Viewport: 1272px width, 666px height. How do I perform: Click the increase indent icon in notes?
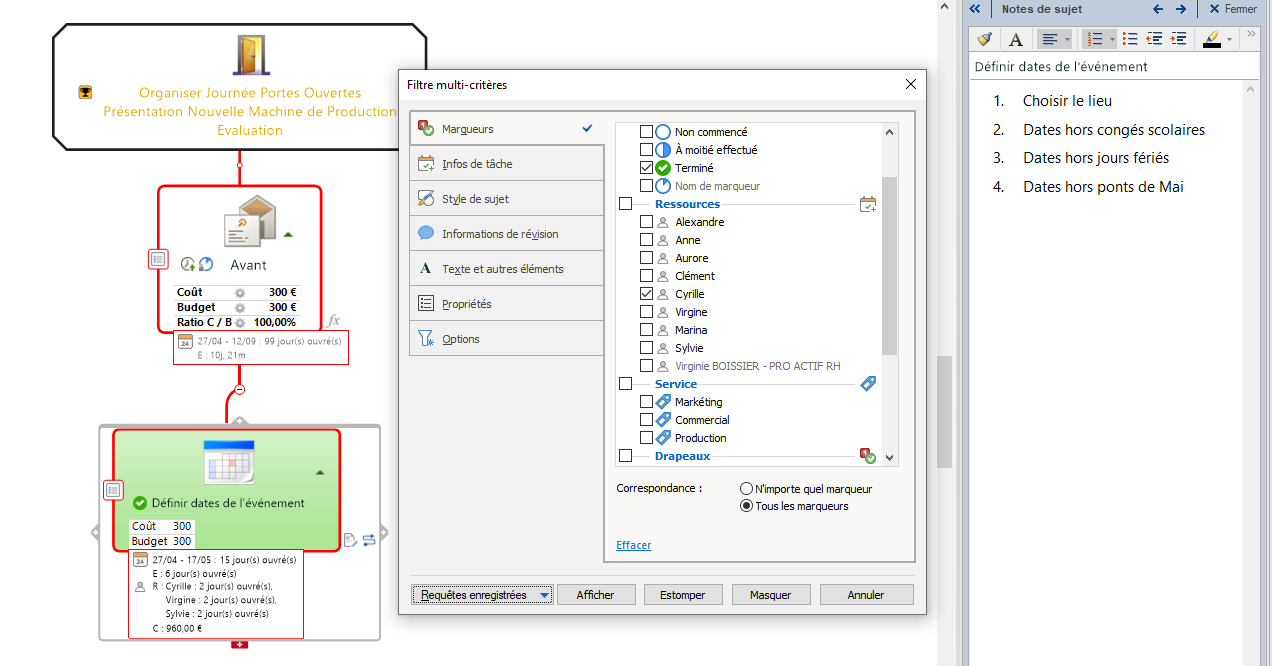(x=1179, y=39)
